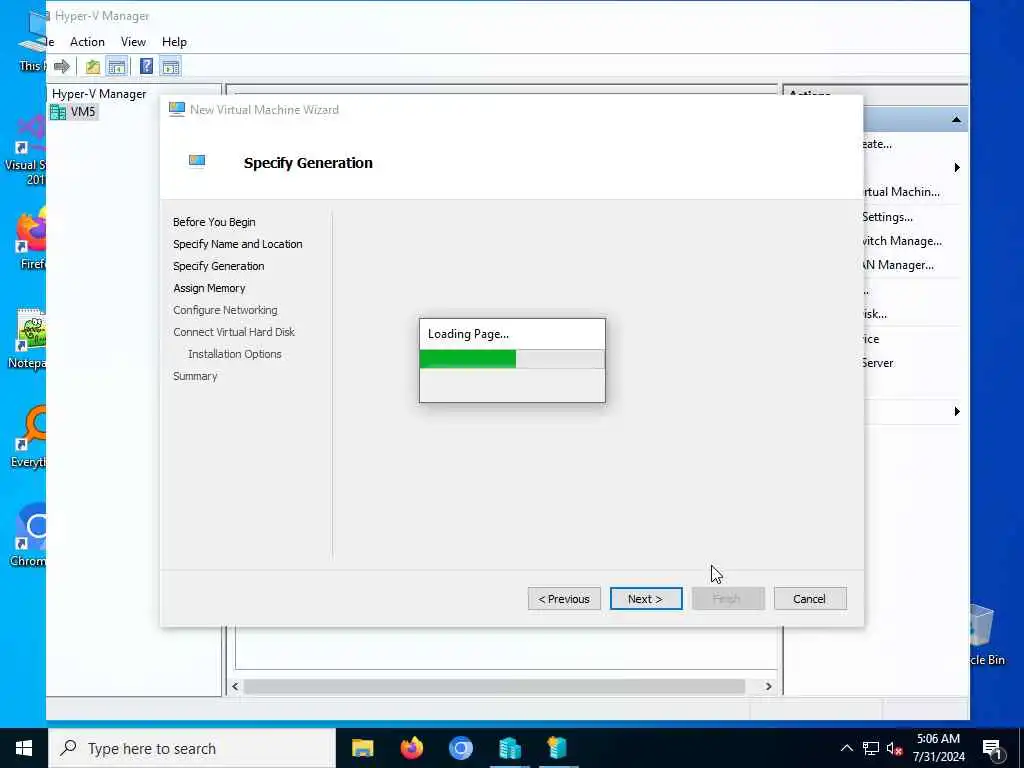Go to Specify Name and Location step
The width and height of the screenshot is (1024, 768).
[238, 244]
